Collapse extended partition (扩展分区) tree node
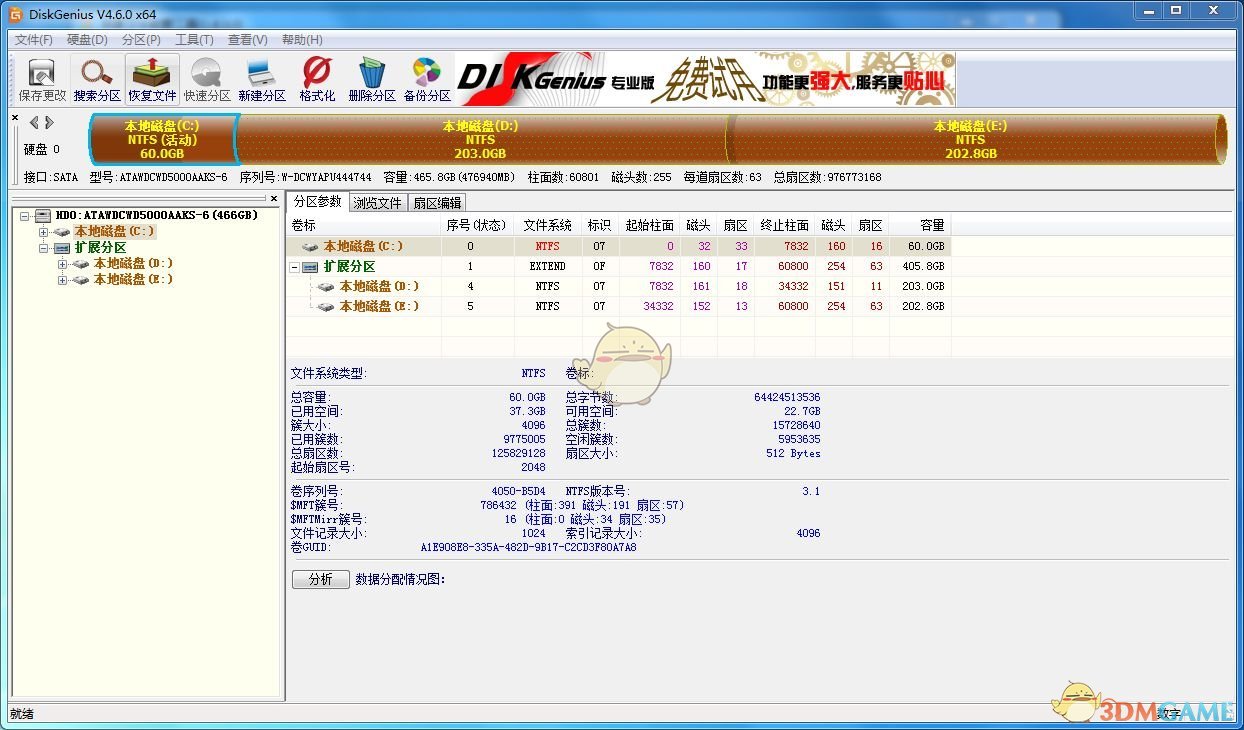The width and height of the screenshot is (1244, 730). [43, 248]
